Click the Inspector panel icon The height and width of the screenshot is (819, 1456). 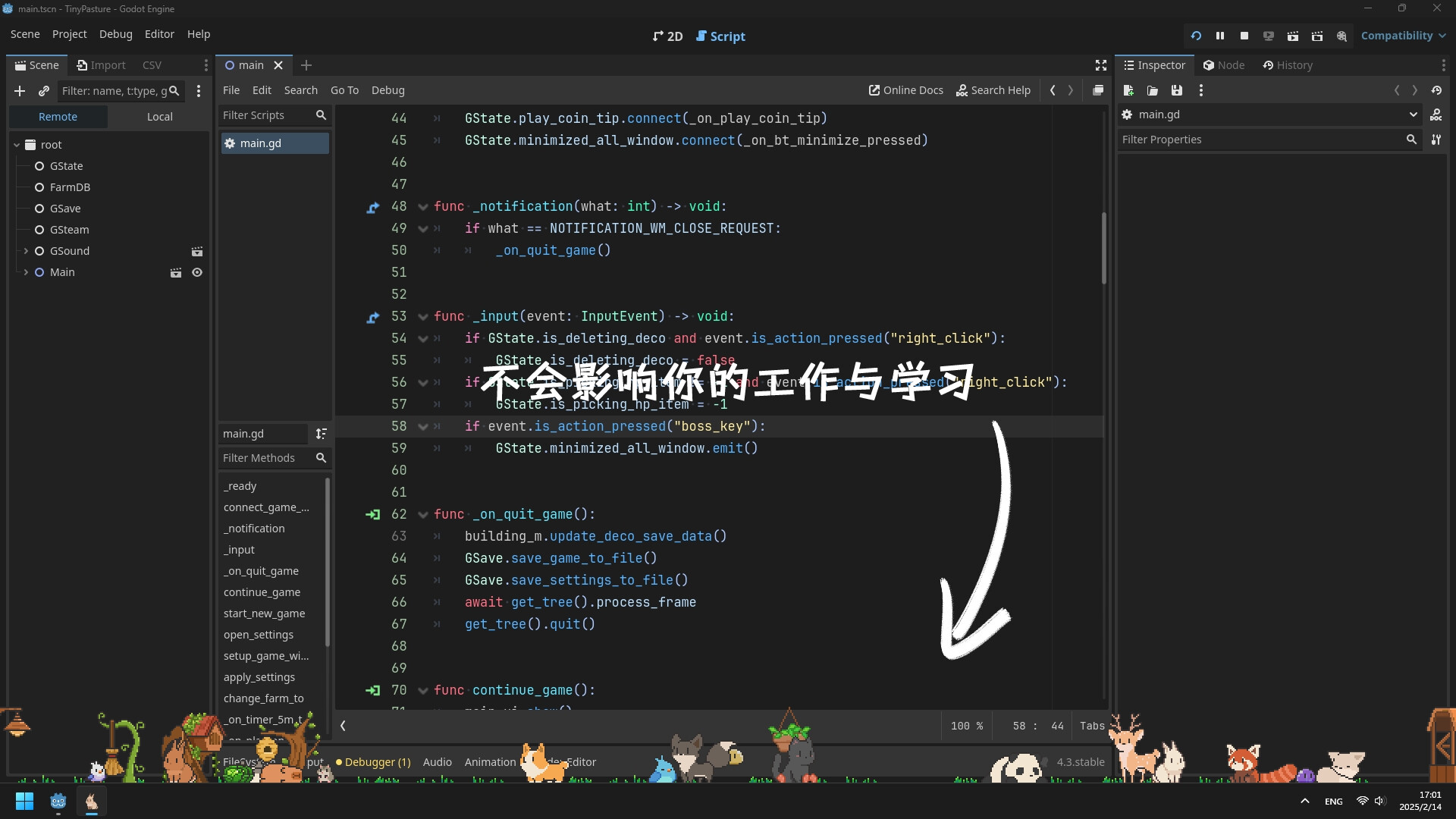tap(1129, 65)
